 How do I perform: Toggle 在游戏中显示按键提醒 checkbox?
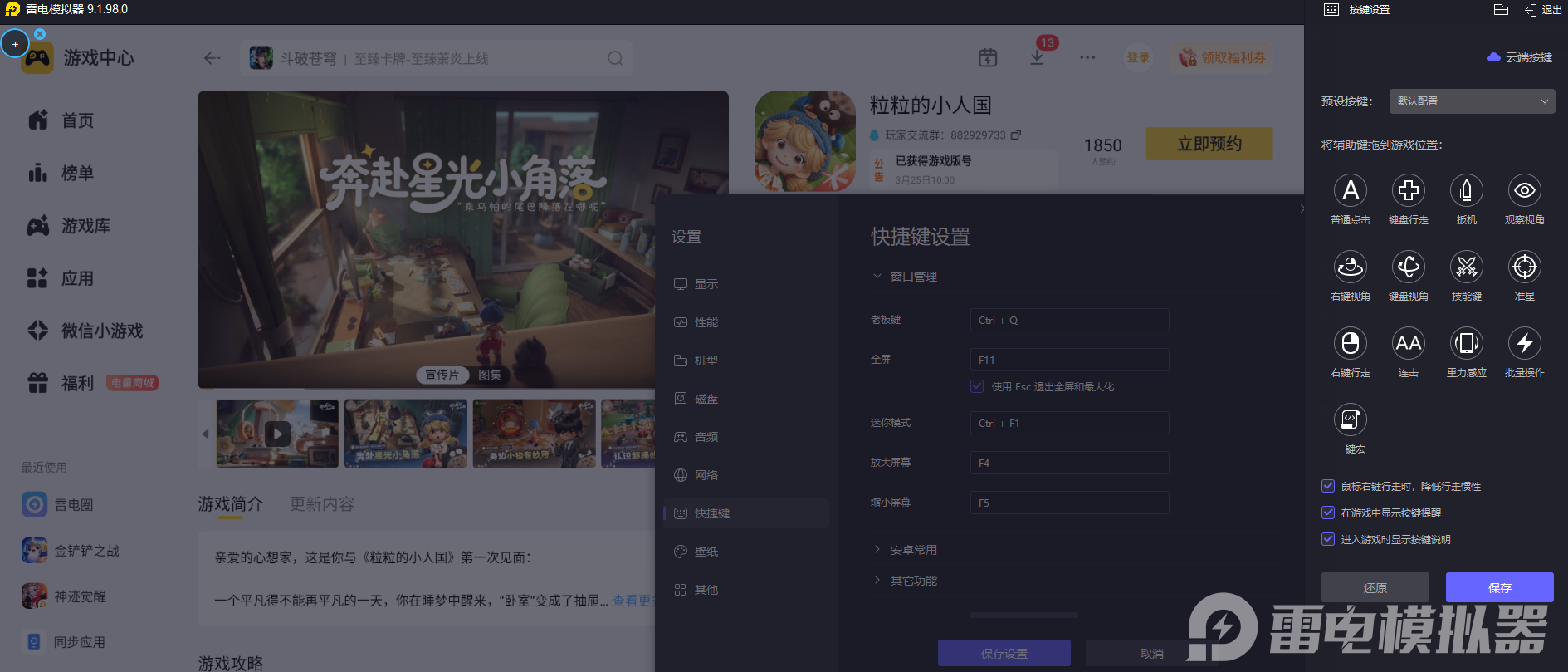[x=1328, y=513]
